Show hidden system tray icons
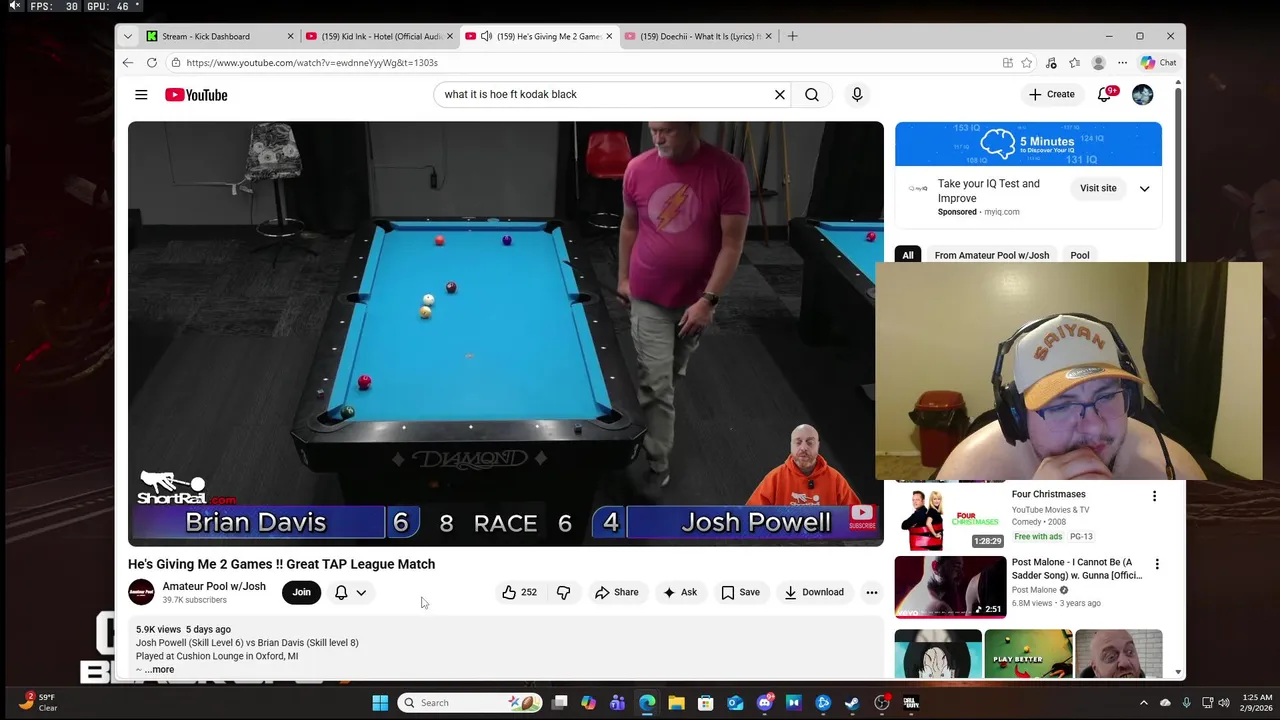This screenshot has width=1280, height=720. (1144, 703)
